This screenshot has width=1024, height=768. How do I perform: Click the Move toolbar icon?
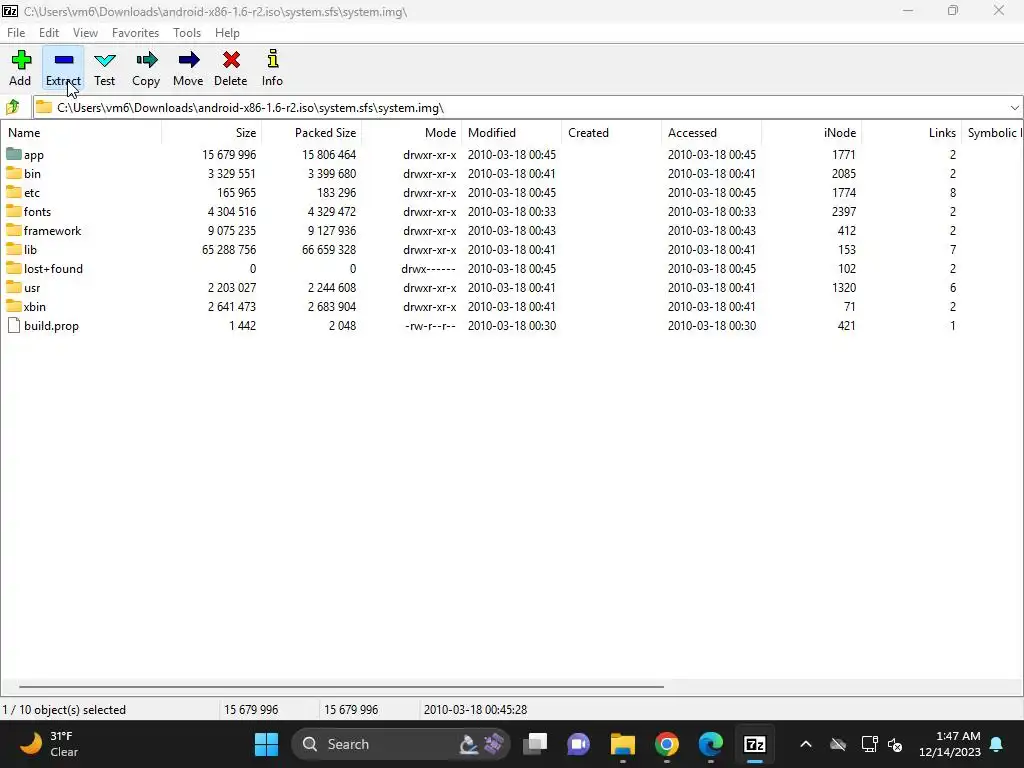click(x=189, y=60)
